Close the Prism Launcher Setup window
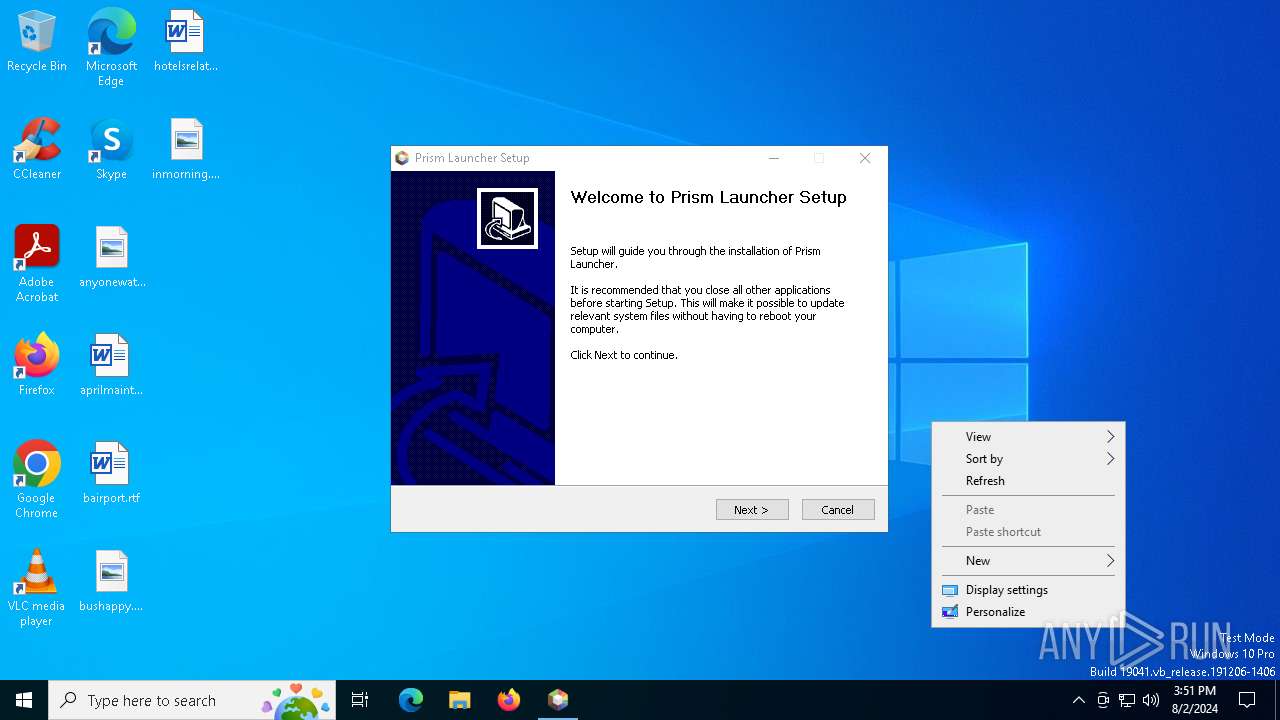1280x720 pixels. pyautogui.click(x=865, y=158)
